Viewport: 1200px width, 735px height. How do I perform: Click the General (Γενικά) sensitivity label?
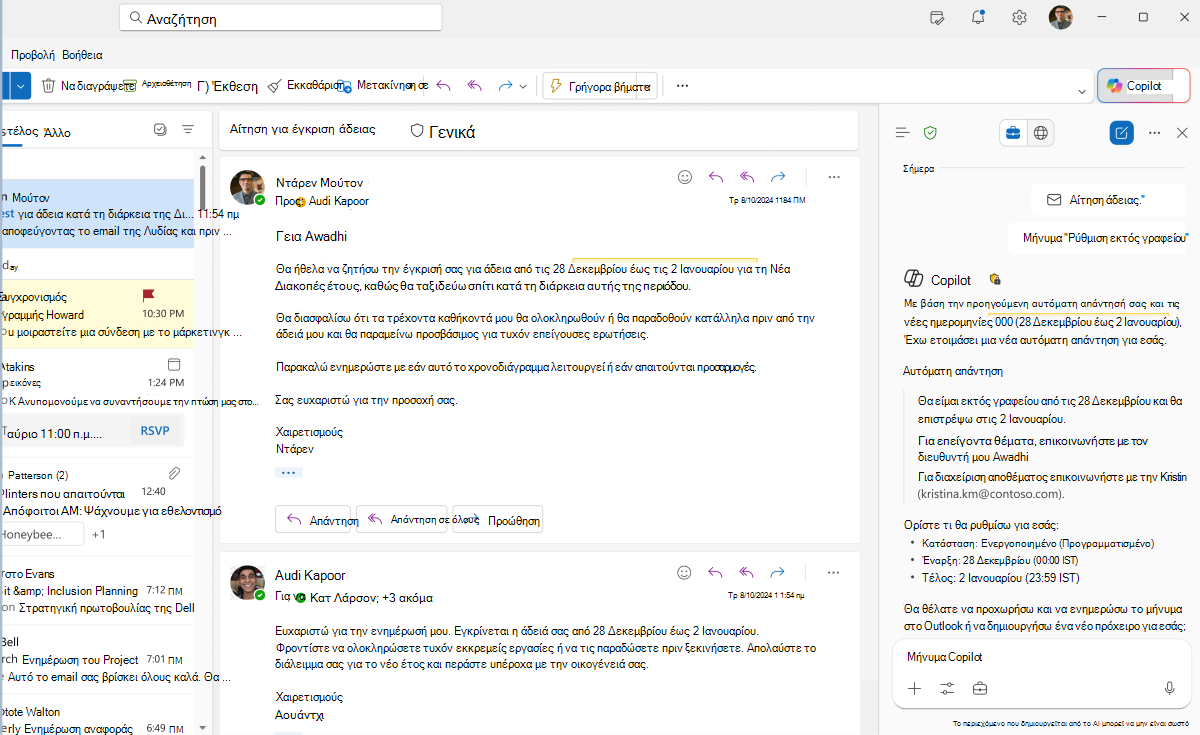tap(442, 131)
